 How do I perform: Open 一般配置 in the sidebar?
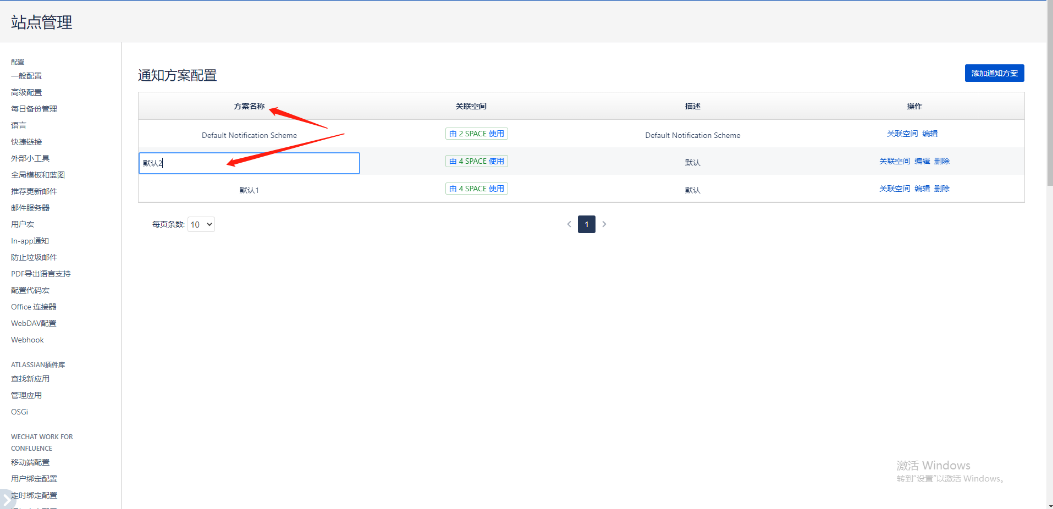(26, 76)
